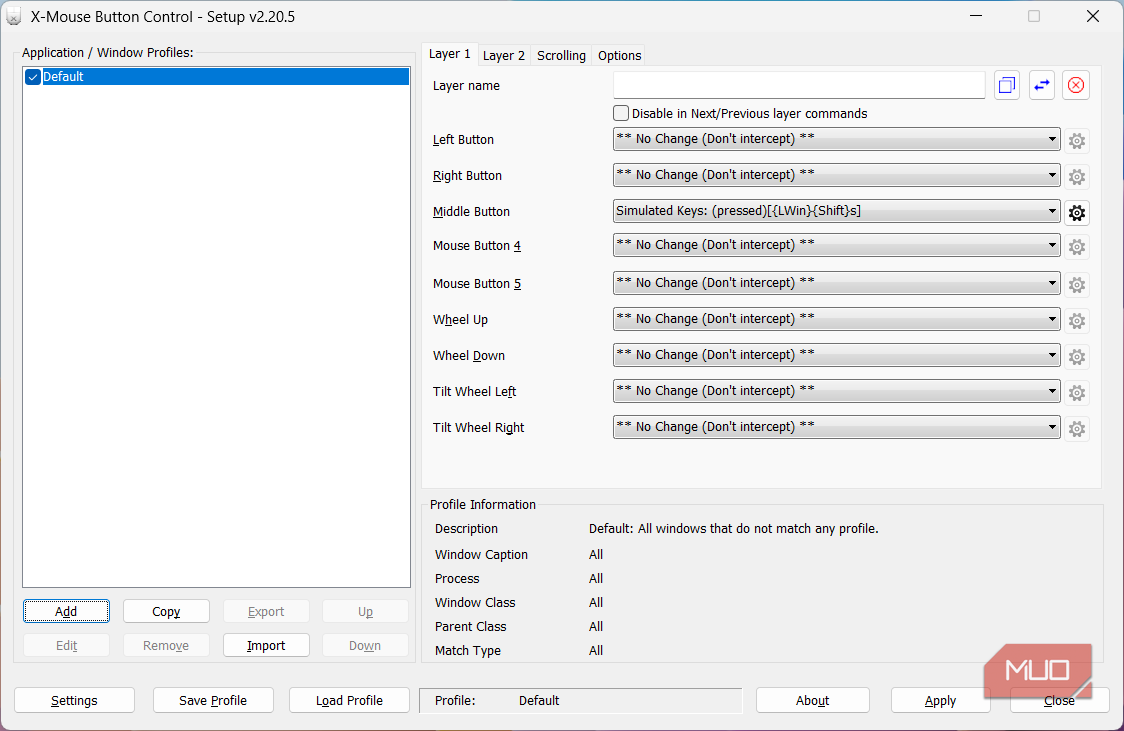Click Load Profile
The height and width of the screenshot is (731, 1124).
[349, 700]
